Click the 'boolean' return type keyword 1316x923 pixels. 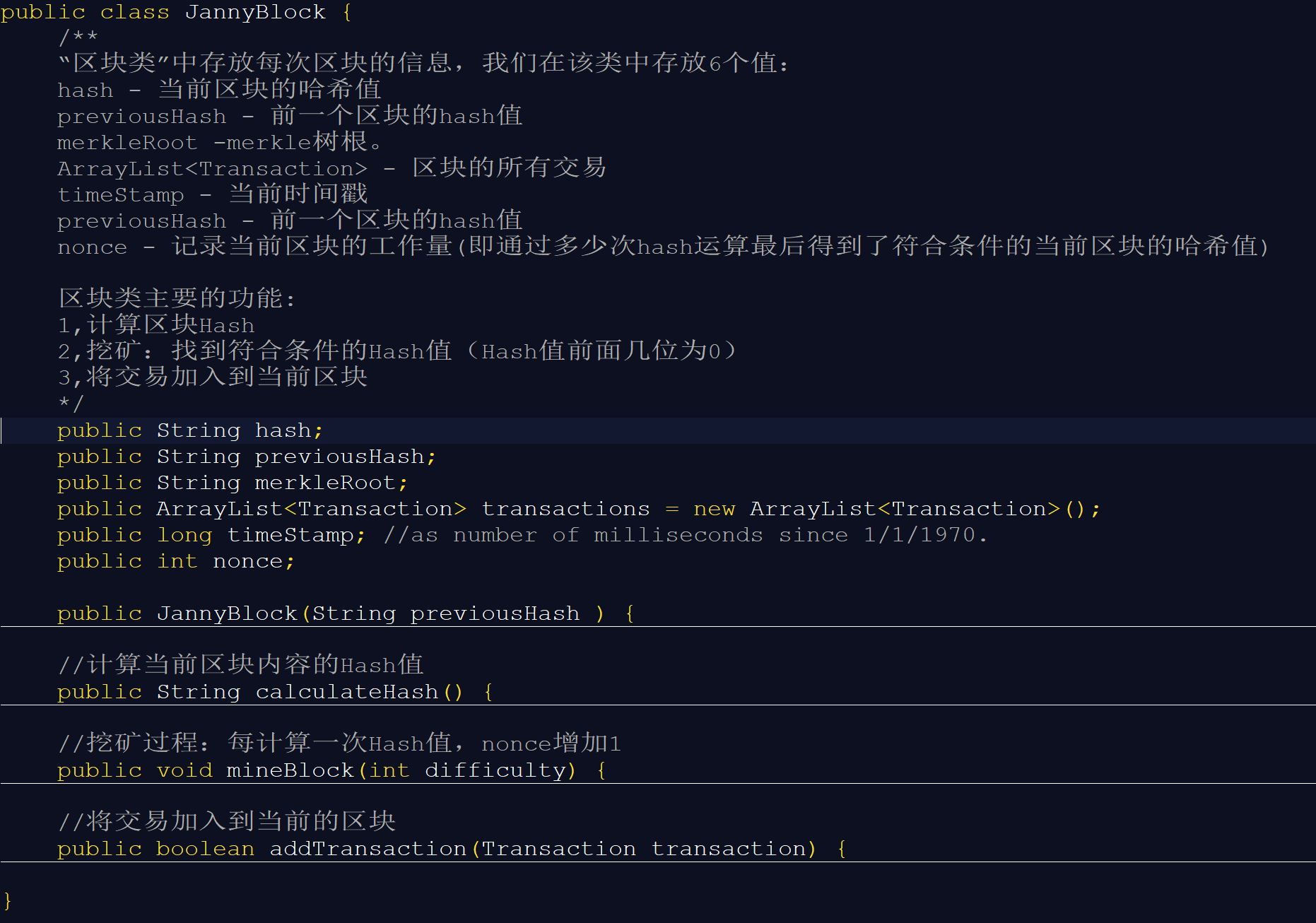[x=206, y=849]
